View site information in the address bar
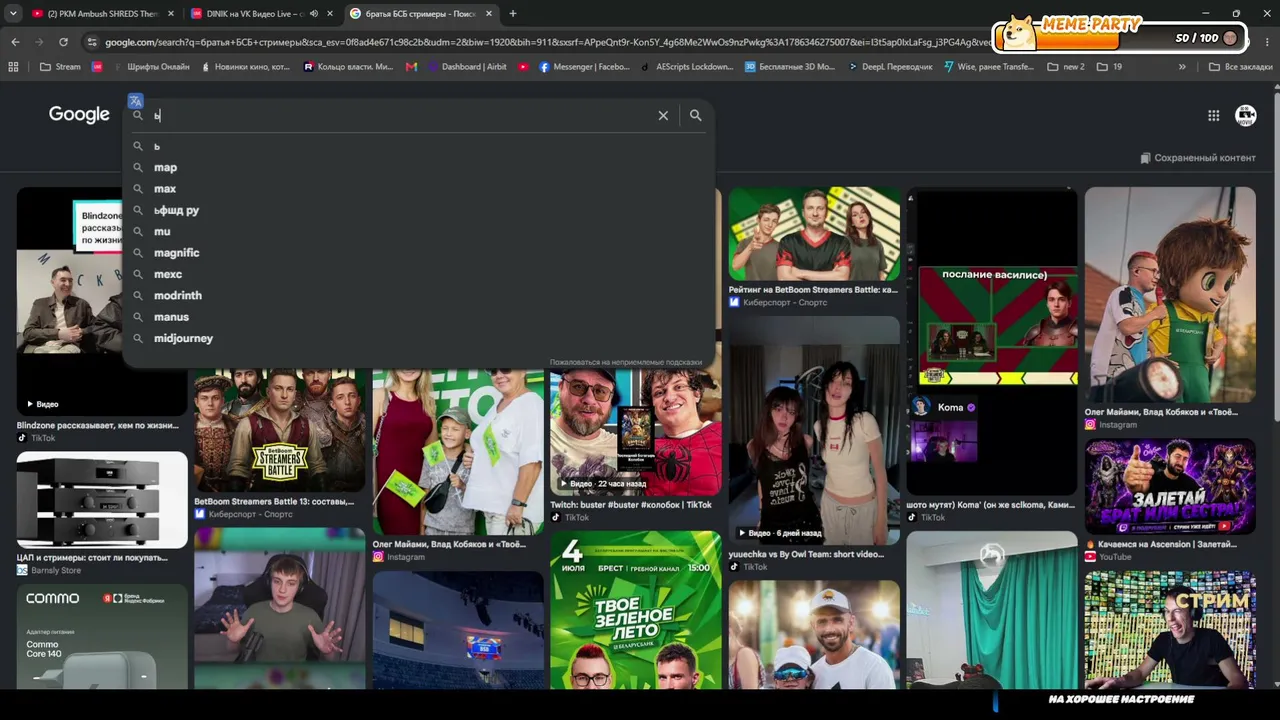 pyautogui.click(x=92, y=42)
